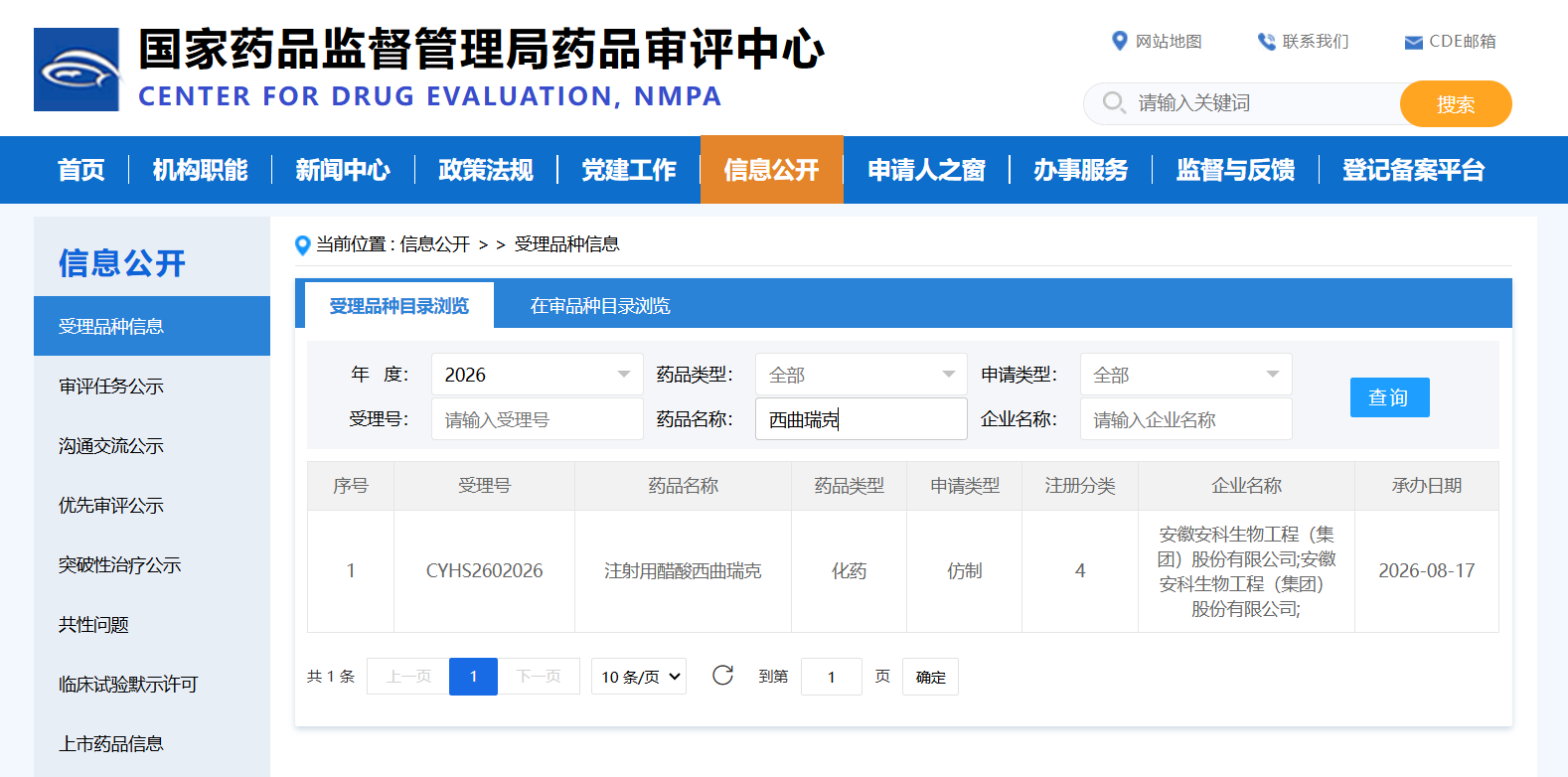Image resolution: width=1568 pixels, height=777 pixels.
Task: Open the 申请类型 dropdown
Action: 1186,375
